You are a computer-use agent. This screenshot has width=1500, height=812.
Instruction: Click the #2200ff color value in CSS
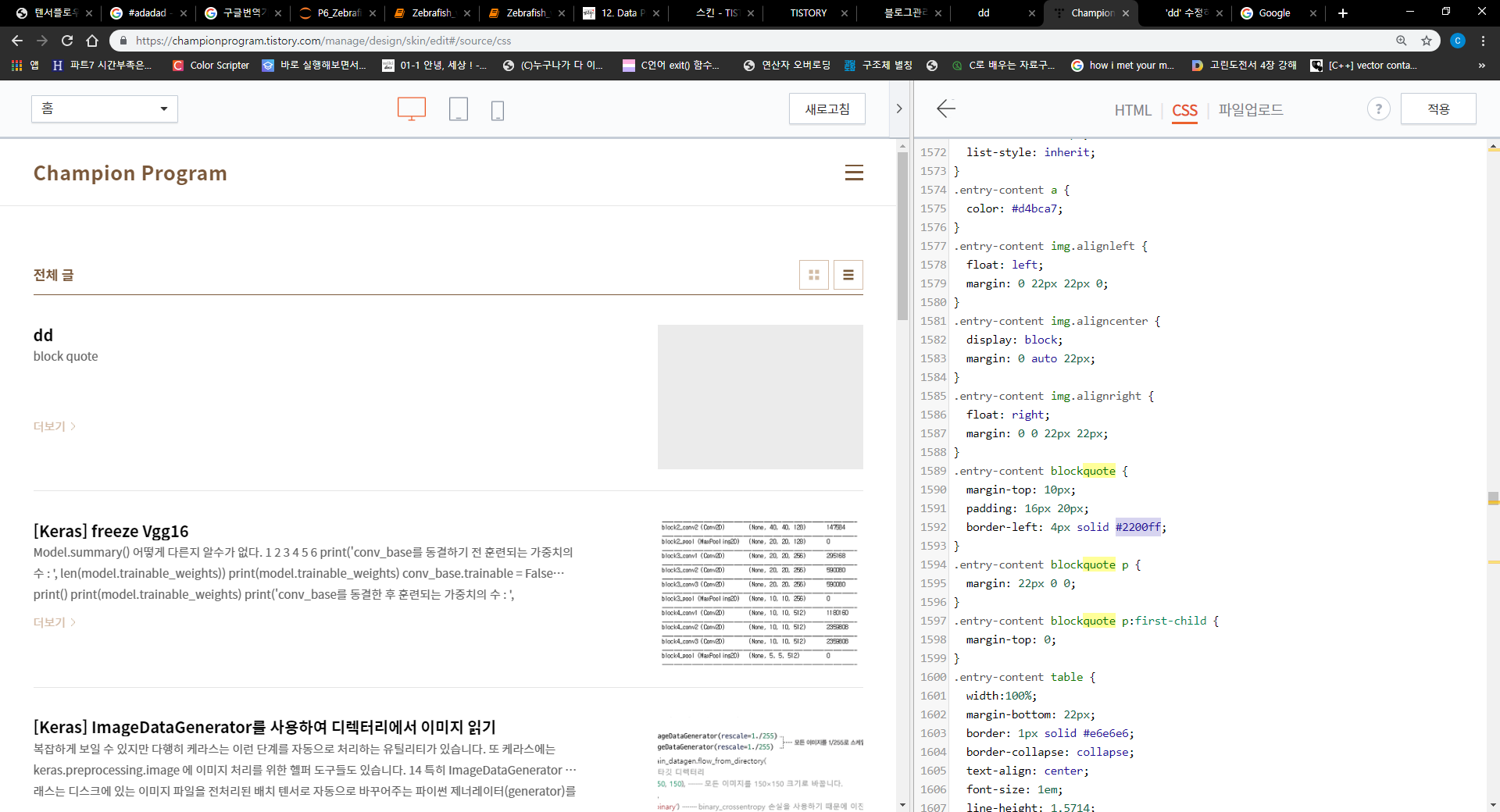click(x=1137, y=527)
